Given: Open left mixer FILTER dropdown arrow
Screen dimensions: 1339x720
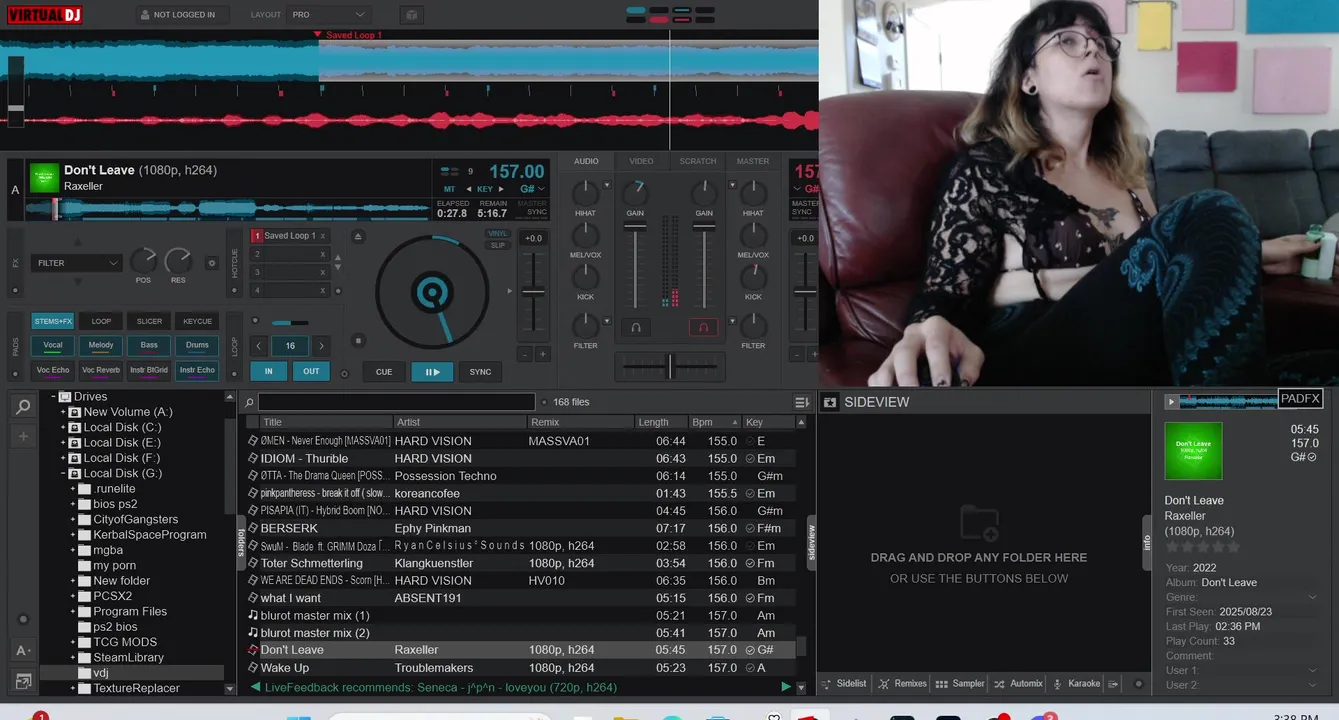Looking at the screenshot, I should [607, 322].
